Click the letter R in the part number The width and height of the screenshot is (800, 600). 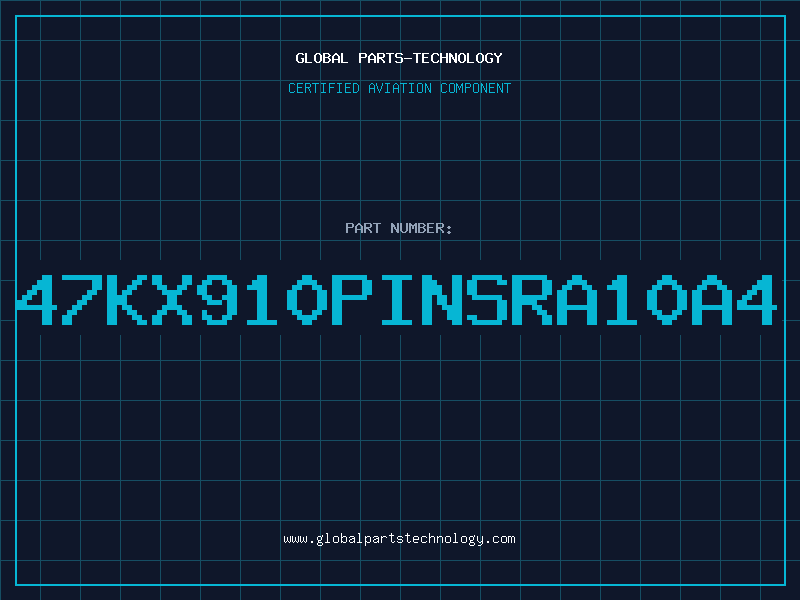pos(532,299)
